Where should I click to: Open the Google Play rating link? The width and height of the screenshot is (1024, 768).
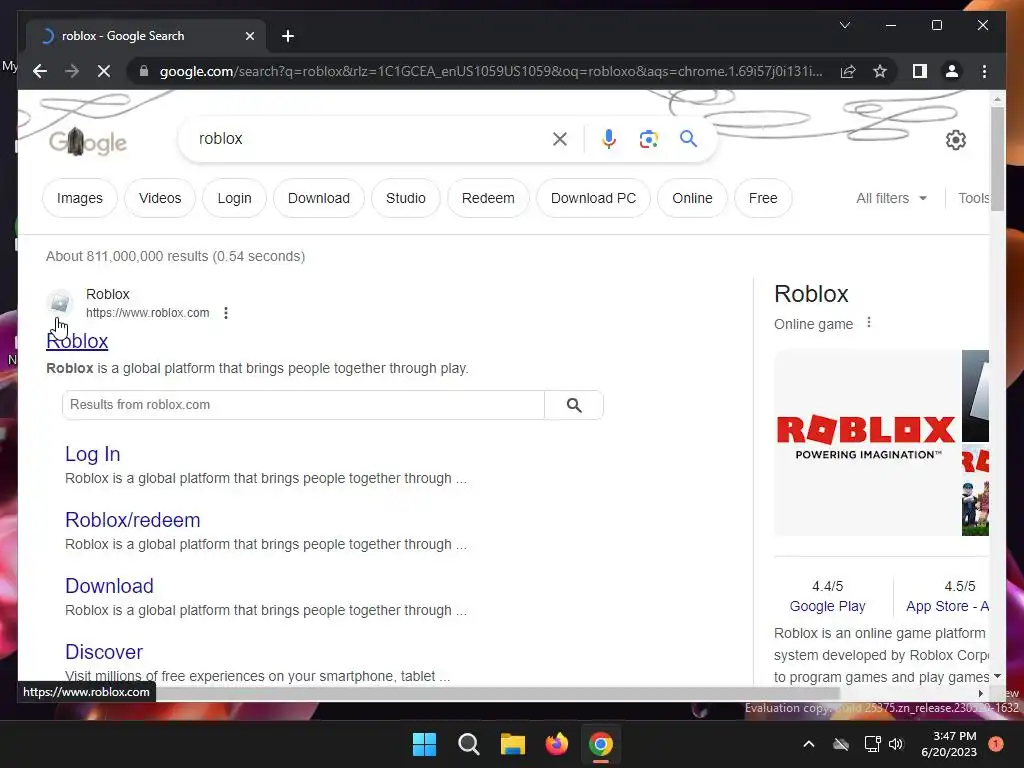pyautogui.click(x=827, y=606)
